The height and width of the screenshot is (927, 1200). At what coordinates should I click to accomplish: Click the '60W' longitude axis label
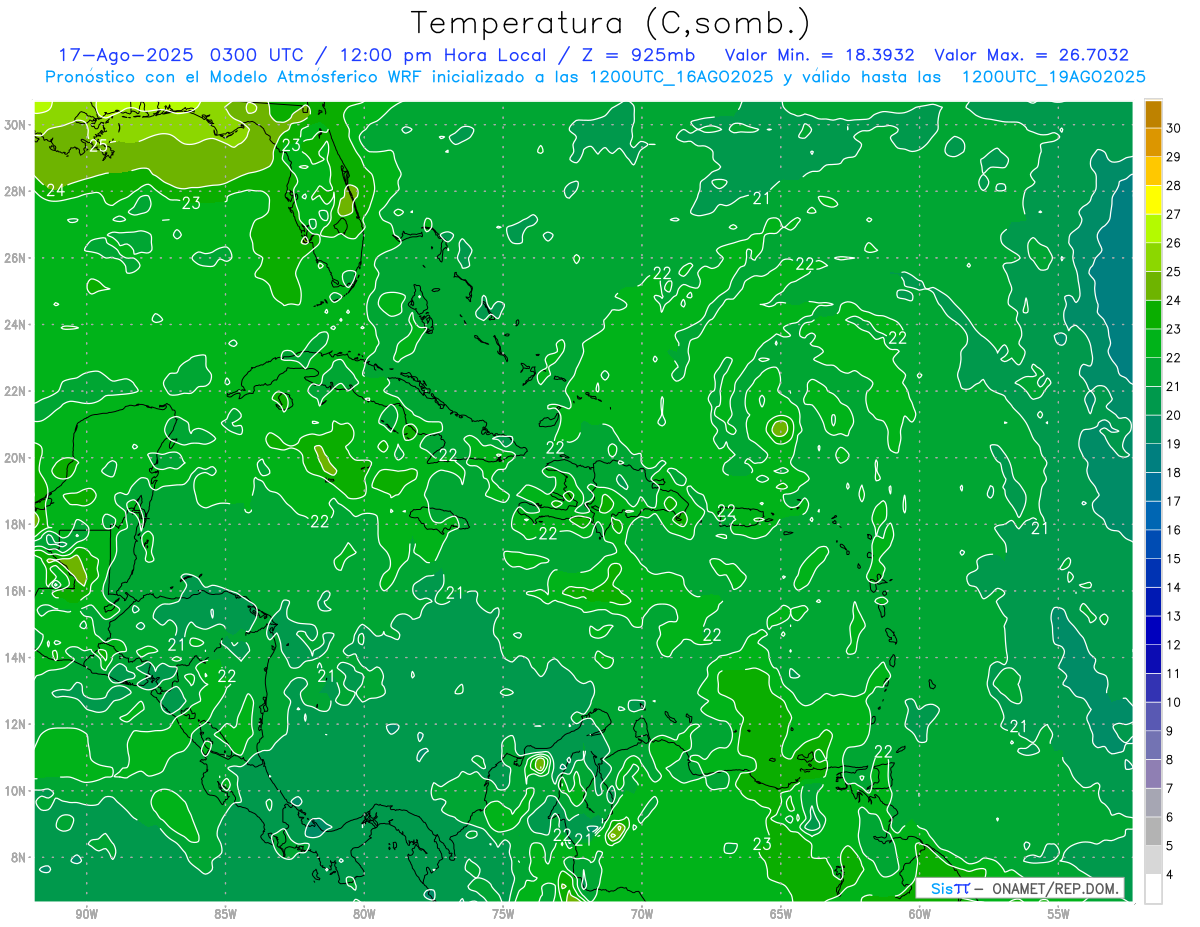point(920,914)
